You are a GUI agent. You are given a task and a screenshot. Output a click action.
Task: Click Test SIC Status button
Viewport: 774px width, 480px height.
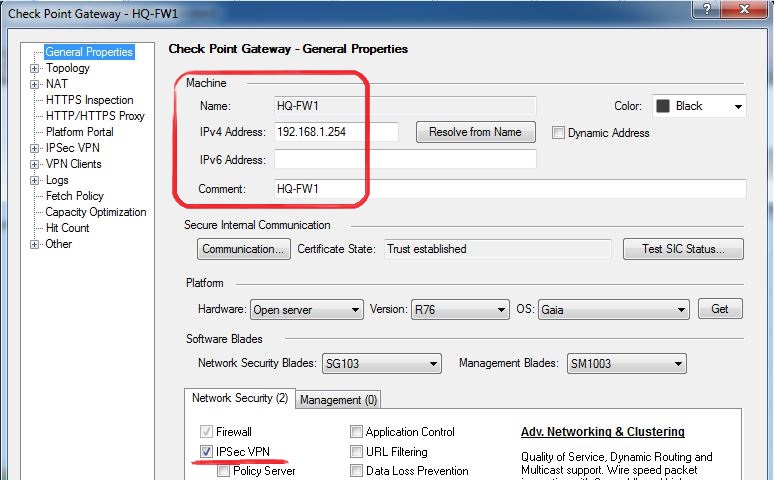pyautogui.click(x=683, y=249)
